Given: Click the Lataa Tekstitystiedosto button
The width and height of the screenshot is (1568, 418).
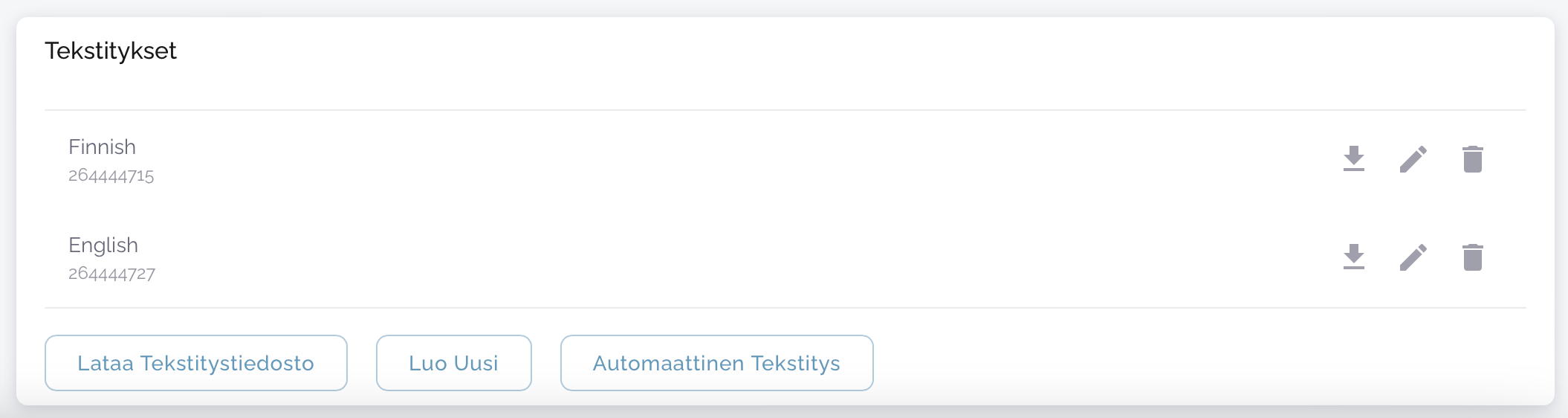Looking at the screenshot, I should coord(195,363).
